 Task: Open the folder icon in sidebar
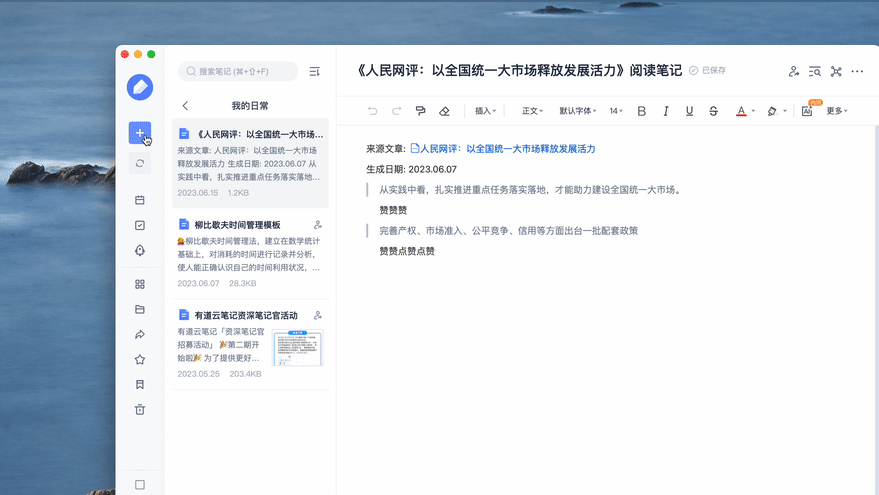140,309
